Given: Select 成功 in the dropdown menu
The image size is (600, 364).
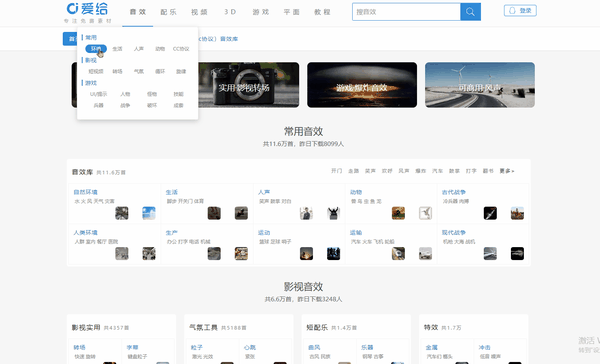Looking at the screenshot, I should (x=178, y=105).
